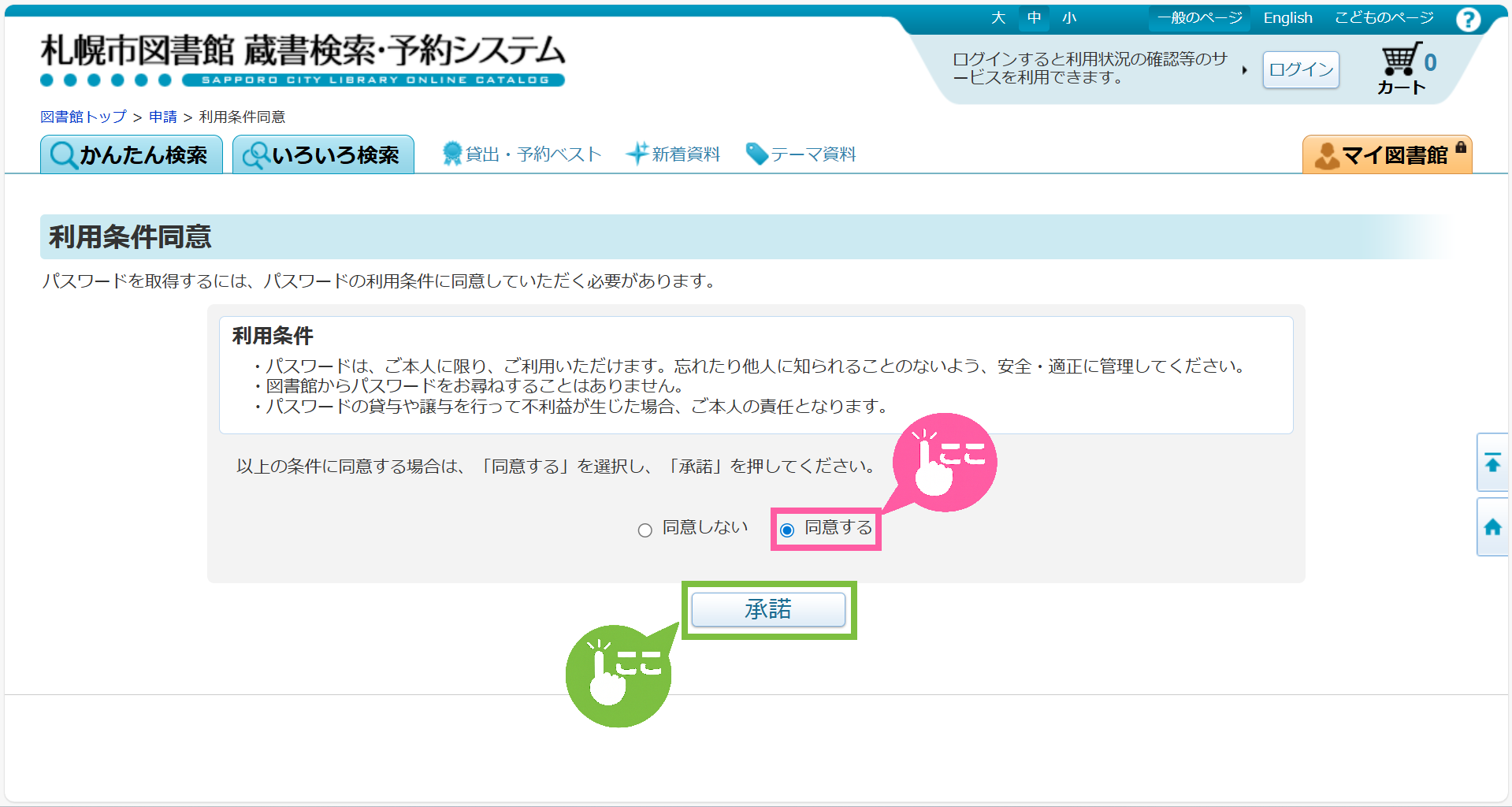Set text size to 小

tap(1069, 18)
